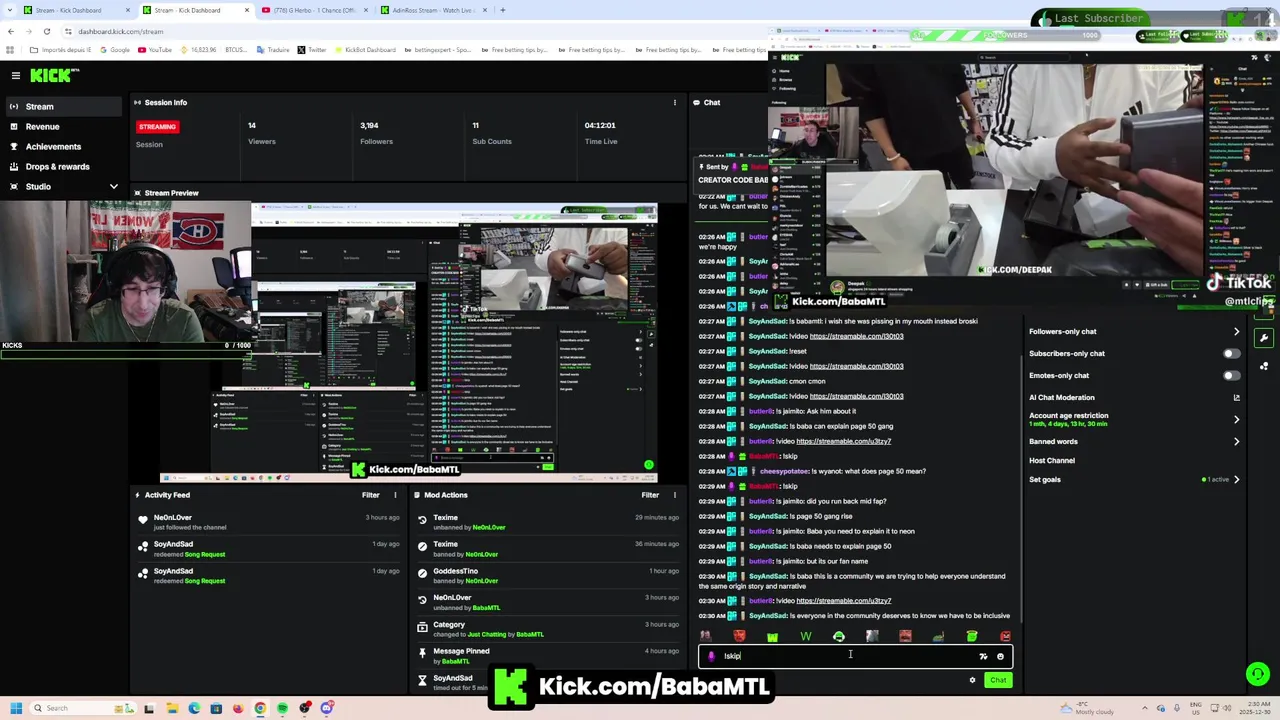Open AI Chat Moderation external link
This screenshot has height=720, width=1280.
coord(1236,397)
